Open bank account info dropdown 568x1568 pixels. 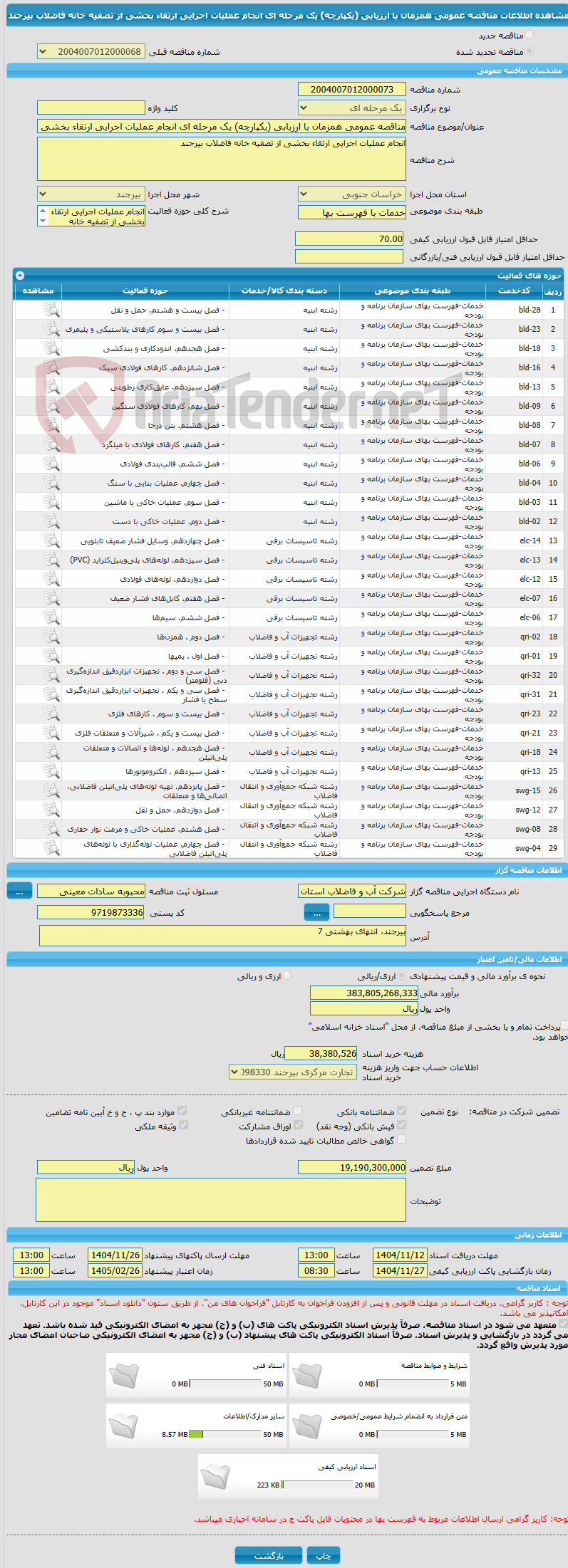click(293, 1072)
